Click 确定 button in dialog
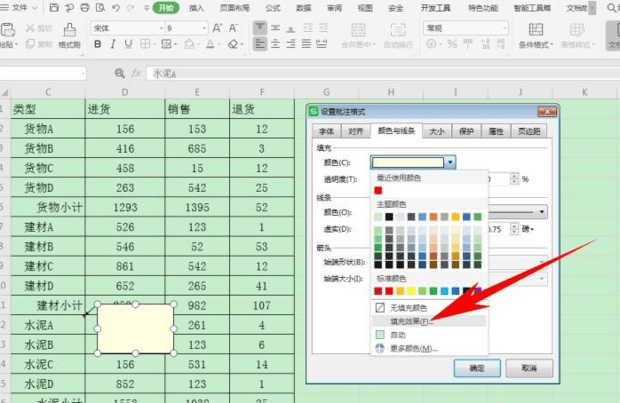 coord(477,368)
